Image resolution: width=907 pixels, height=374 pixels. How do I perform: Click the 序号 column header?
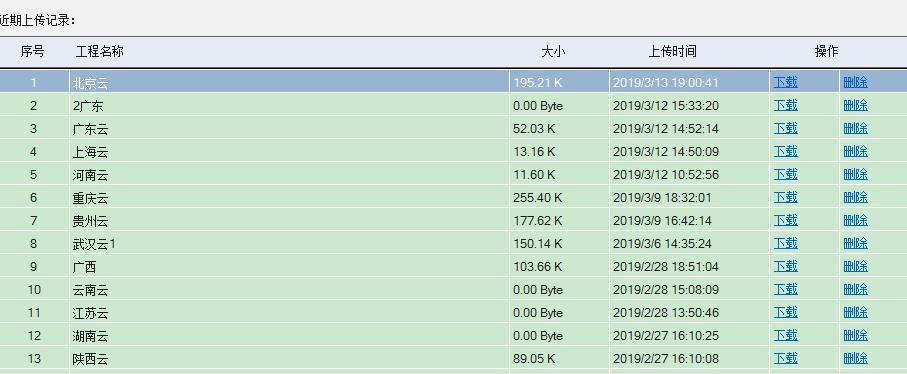tap(32, 51)
